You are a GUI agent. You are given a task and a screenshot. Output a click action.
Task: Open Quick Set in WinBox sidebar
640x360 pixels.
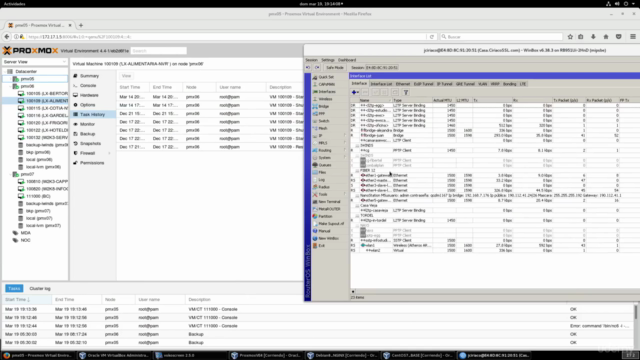325,77
